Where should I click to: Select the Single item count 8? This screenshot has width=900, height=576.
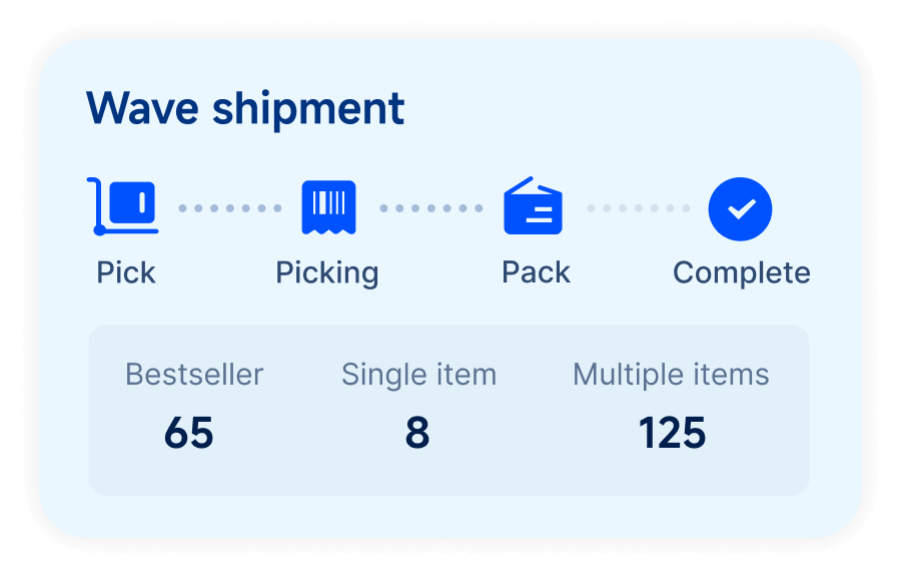pyautogui.click(x=417, y=433)
